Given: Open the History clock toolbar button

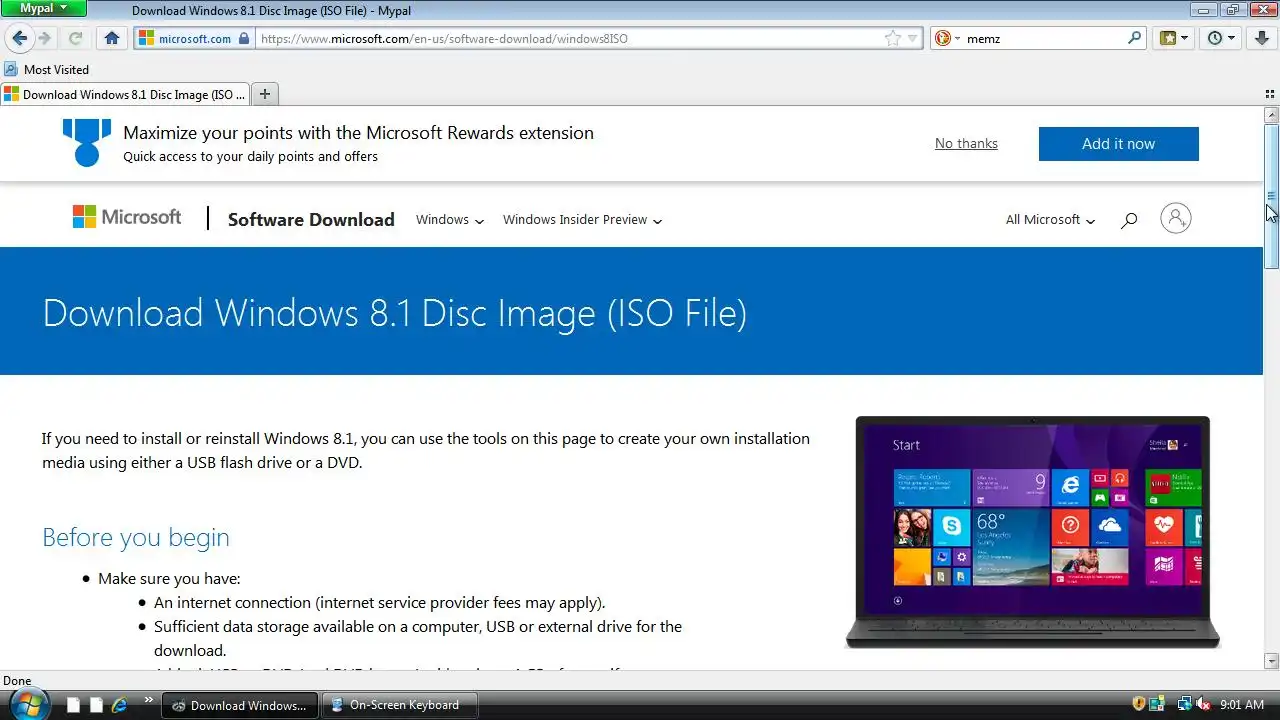Looking at the screenshot, I should (1222, 38).
